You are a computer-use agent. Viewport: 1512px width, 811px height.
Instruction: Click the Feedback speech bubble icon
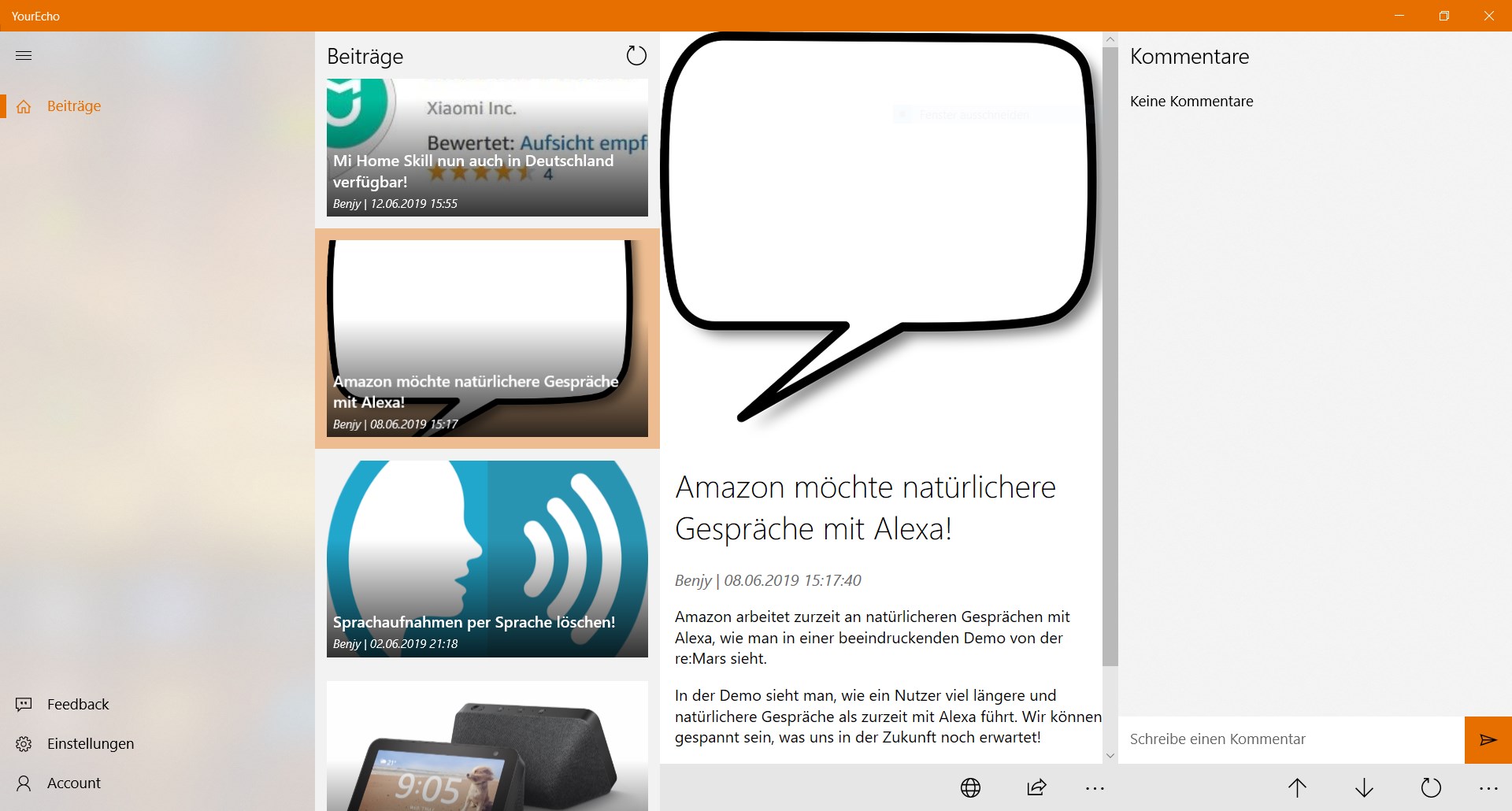point(24,705)
